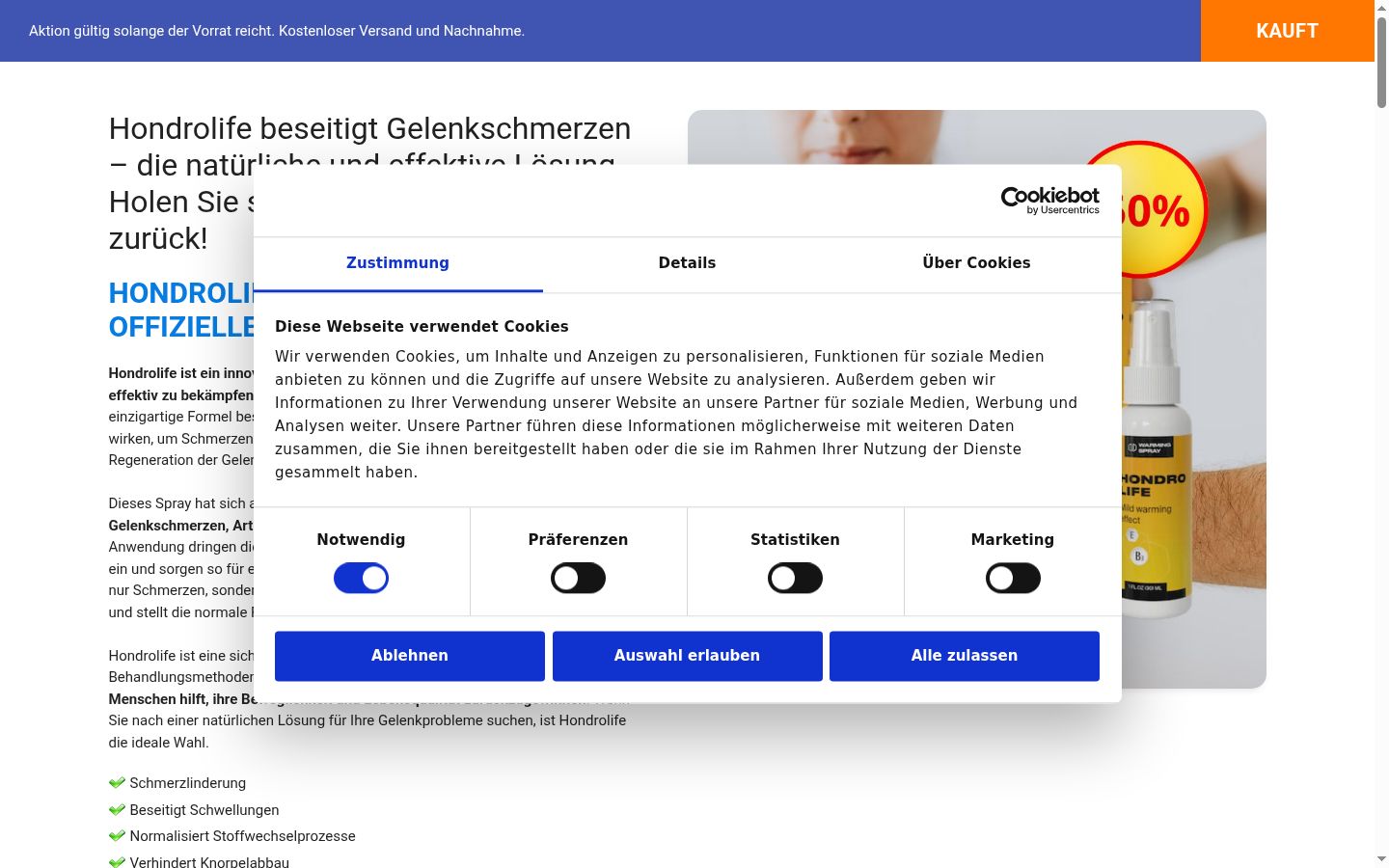This screenshot has height=868, width=1389.
Task: Click the orange KAUFT button
Action: click(x=1287, y=31)
